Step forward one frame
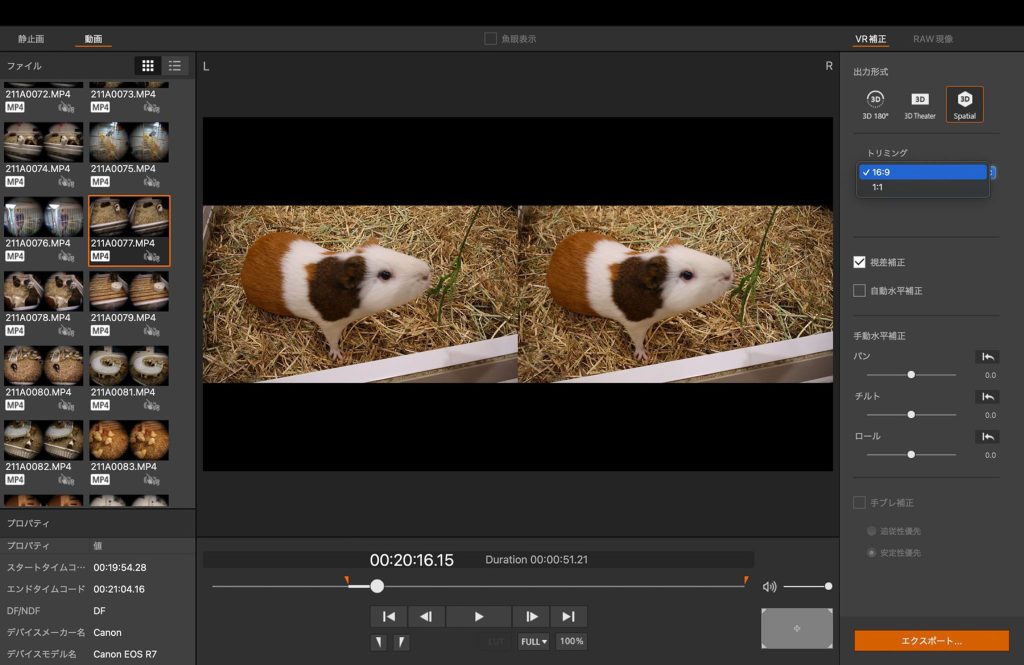This screenshot has width=1024, height=665. click(x=532, y=617)
